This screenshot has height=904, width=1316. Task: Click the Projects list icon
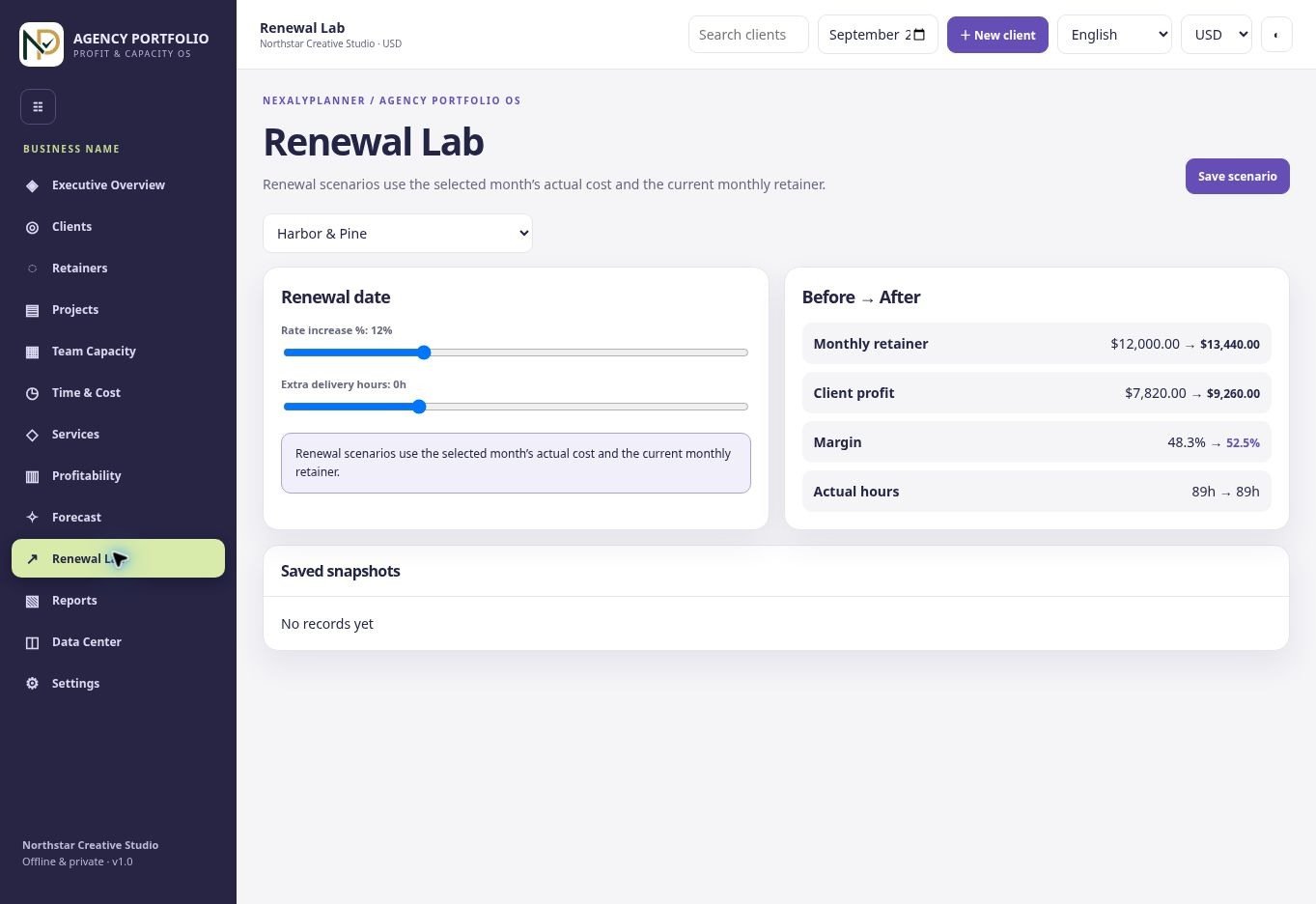pyautogui.click(x=32, y=310)
